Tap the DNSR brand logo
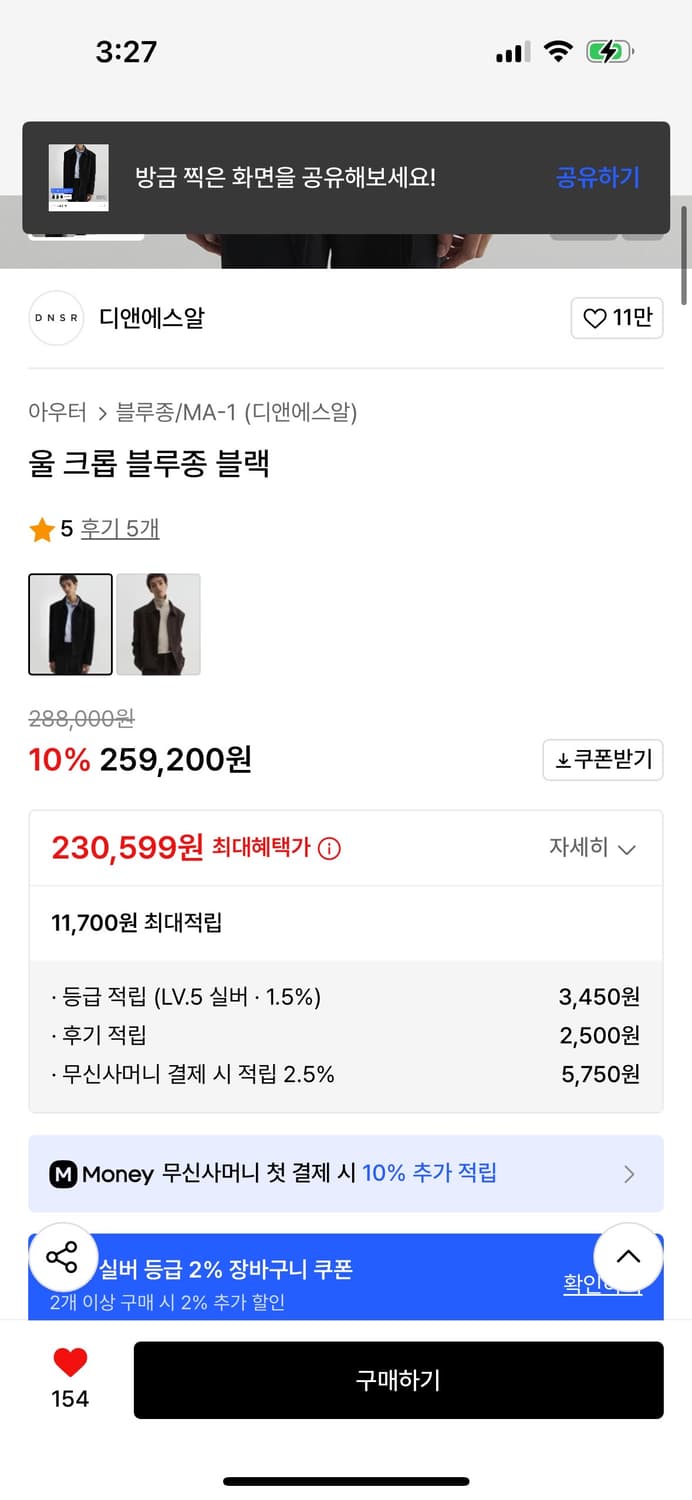The height and width of the screenshot is (1500, 692). [x=56, y=318]
